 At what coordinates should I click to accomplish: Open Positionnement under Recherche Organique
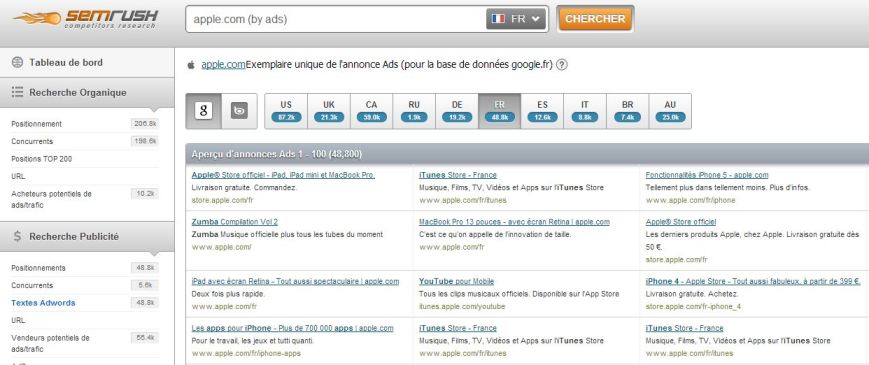[37, 124]
